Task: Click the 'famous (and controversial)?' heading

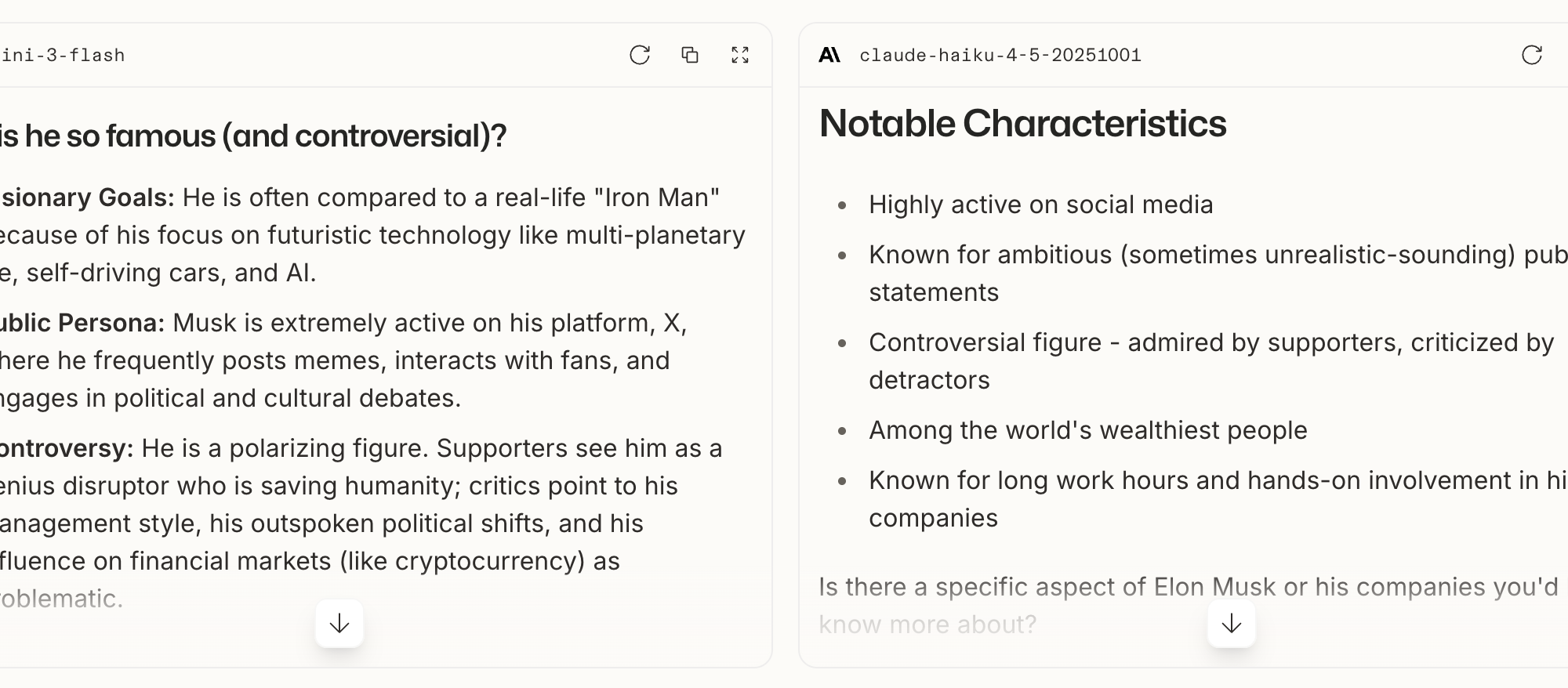Action: [253, 136]
